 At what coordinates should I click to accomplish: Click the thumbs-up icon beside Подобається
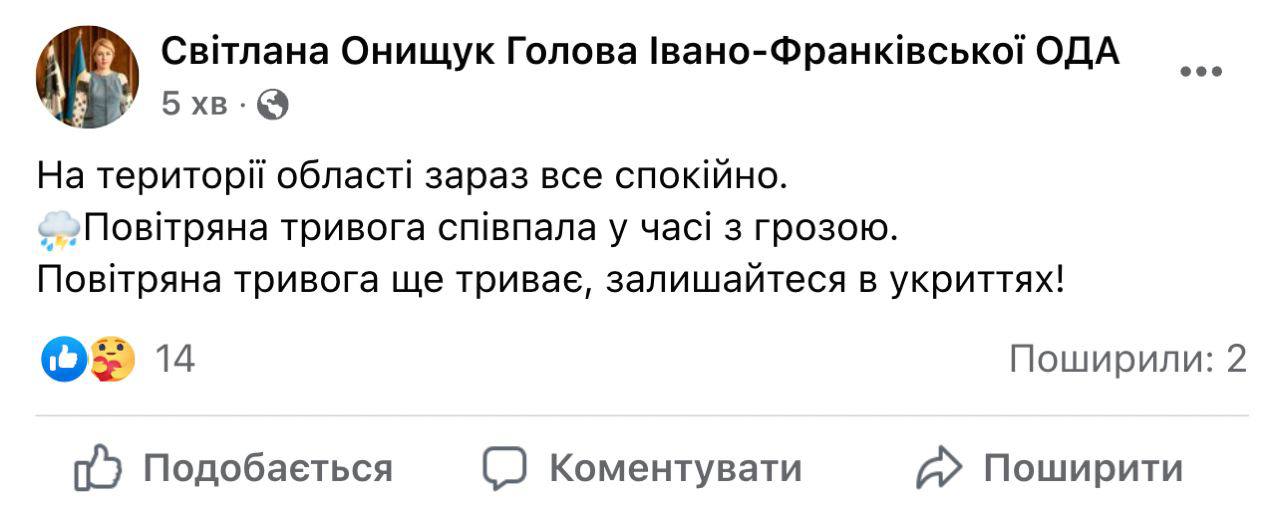[x=98, y=468]
